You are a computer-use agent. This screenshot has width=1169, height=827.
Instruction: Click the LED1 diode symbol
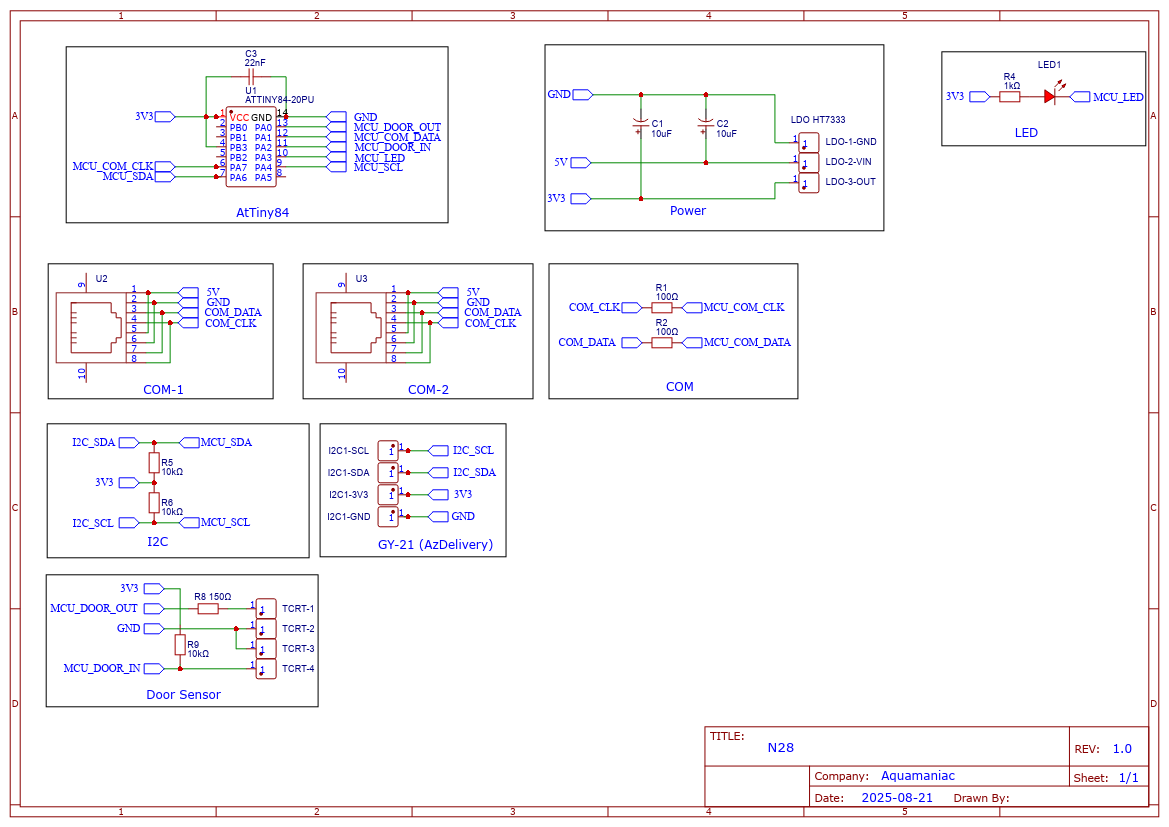pos(1049,97)
